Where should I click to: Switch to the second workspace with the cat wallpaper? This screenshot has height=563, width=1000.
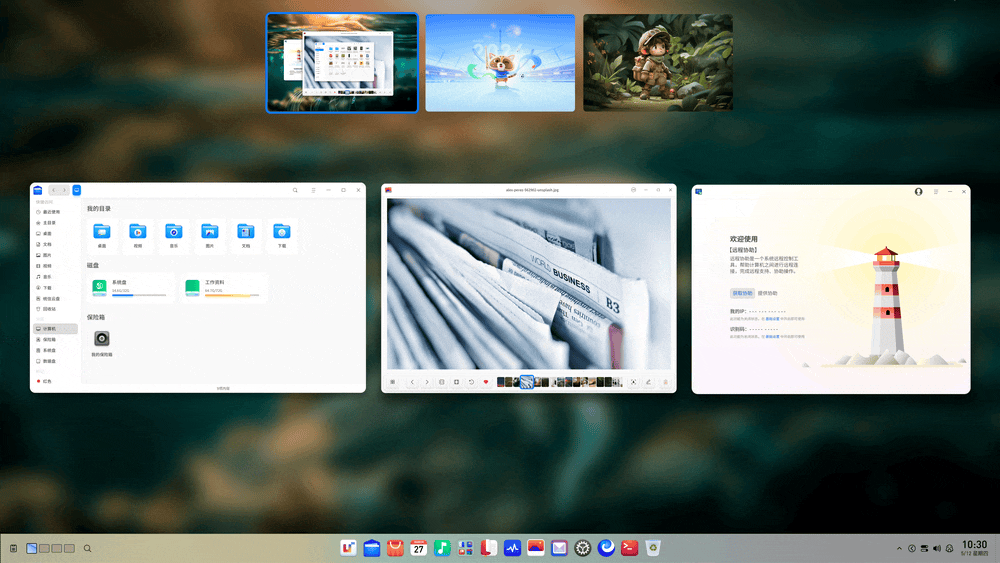(500, 62)
